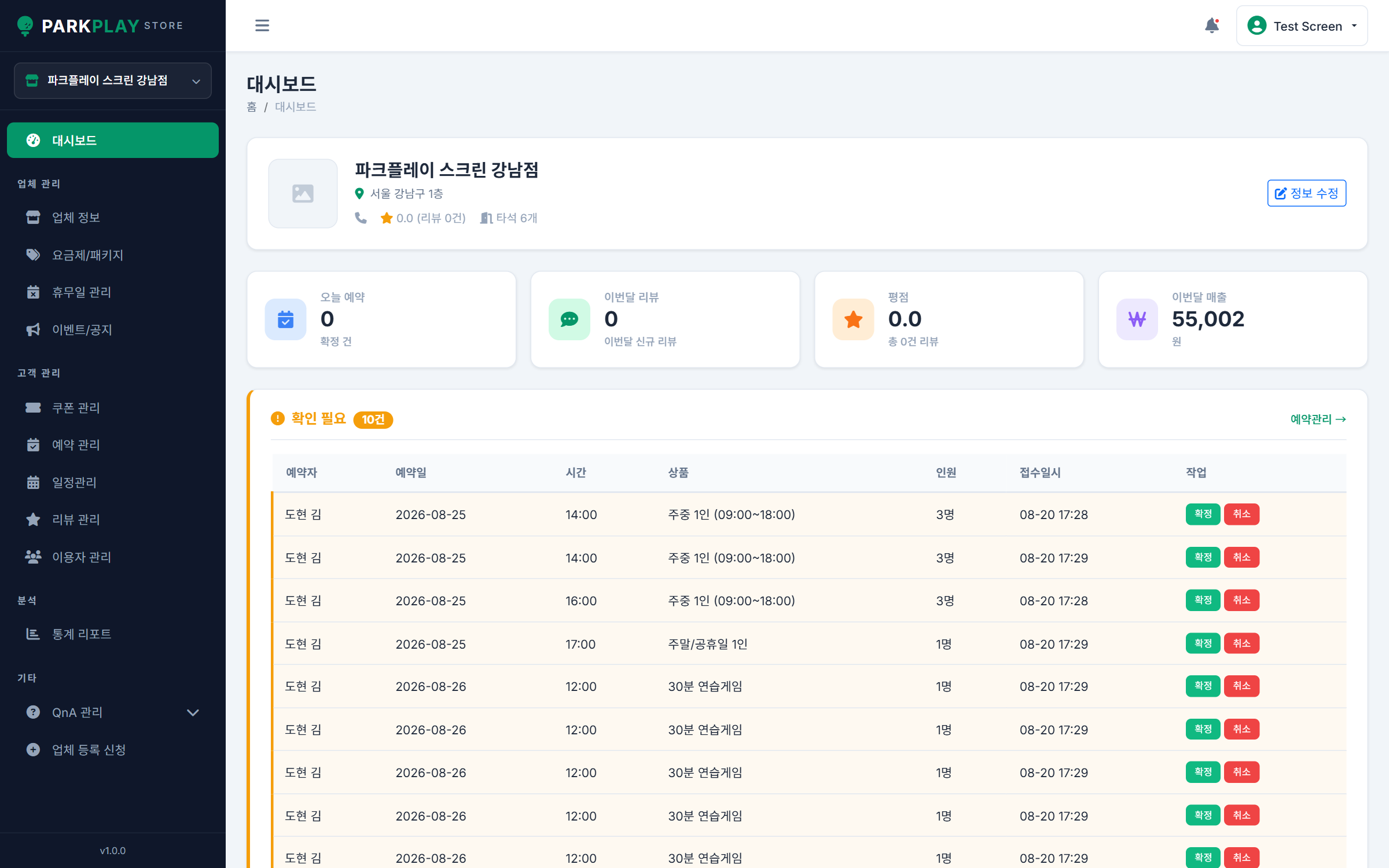Cancel the 17:00 주말/공휴일 1인 reservation
Image resolution: width=1389 pixels, height=868 pixels.
tap(1241, 643)
